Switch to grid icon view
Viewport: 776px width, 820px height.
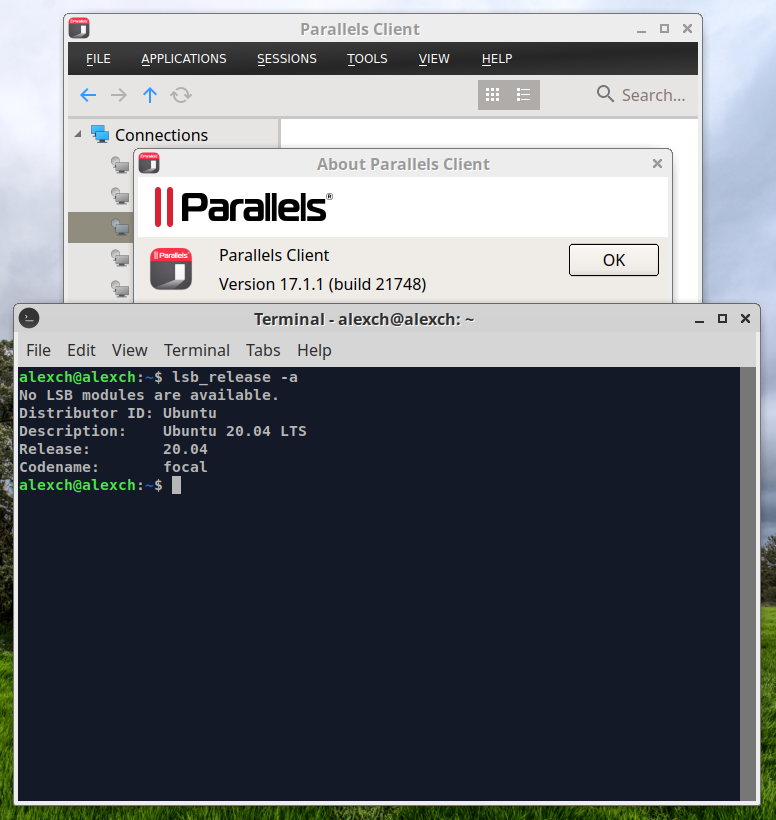493,95
